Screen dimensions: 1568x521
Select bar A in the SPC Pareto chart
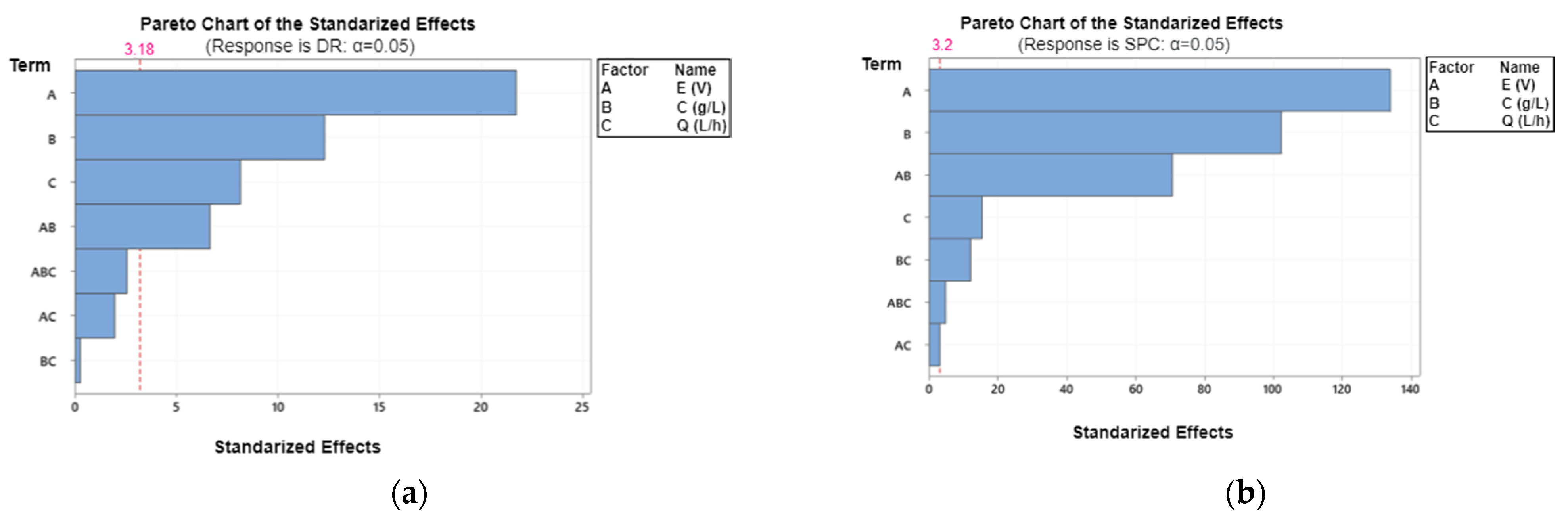(x=1159, y=90)
